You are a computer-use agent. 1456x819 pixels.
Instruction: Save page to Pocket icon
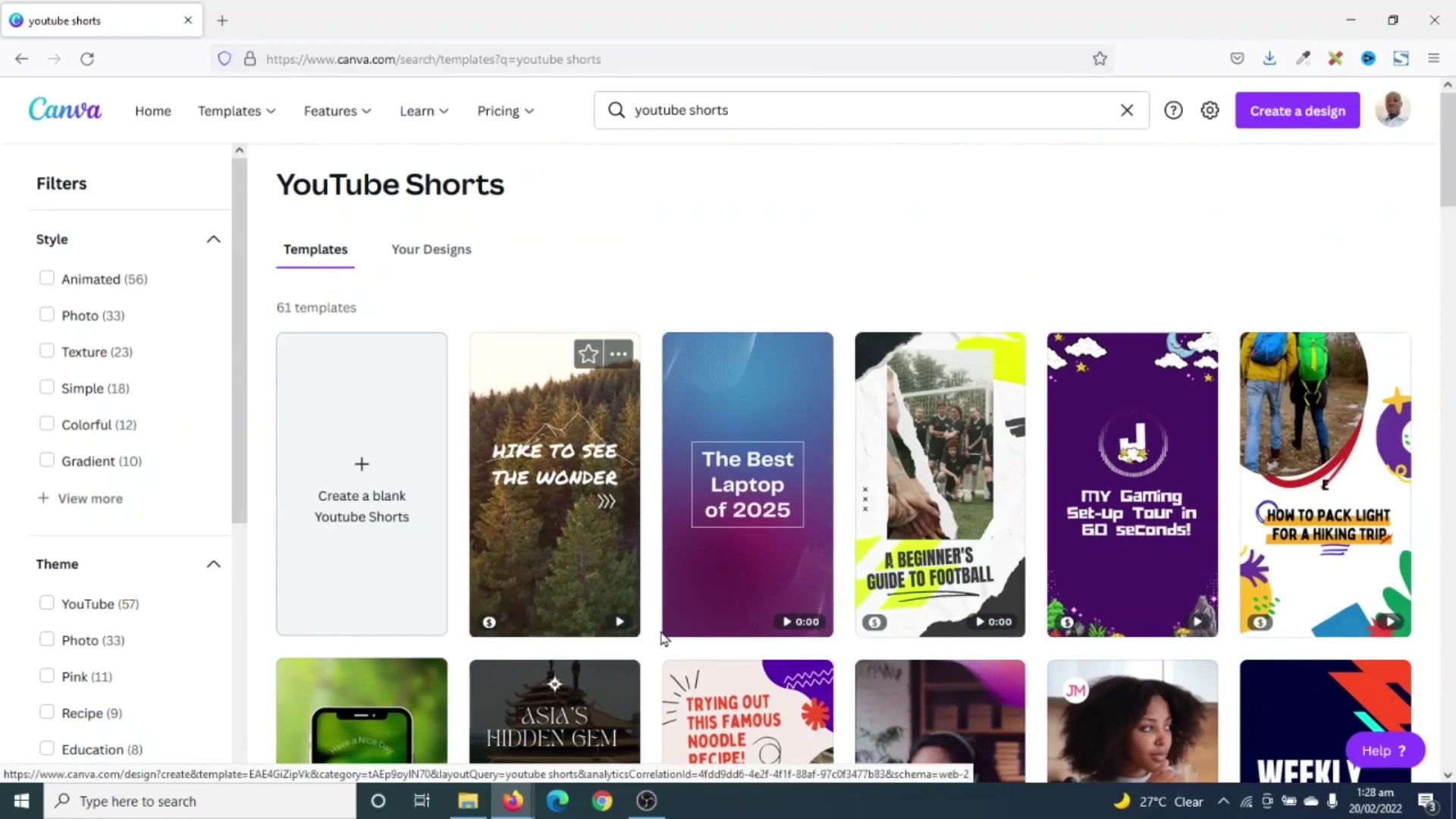pos(1237,58)
